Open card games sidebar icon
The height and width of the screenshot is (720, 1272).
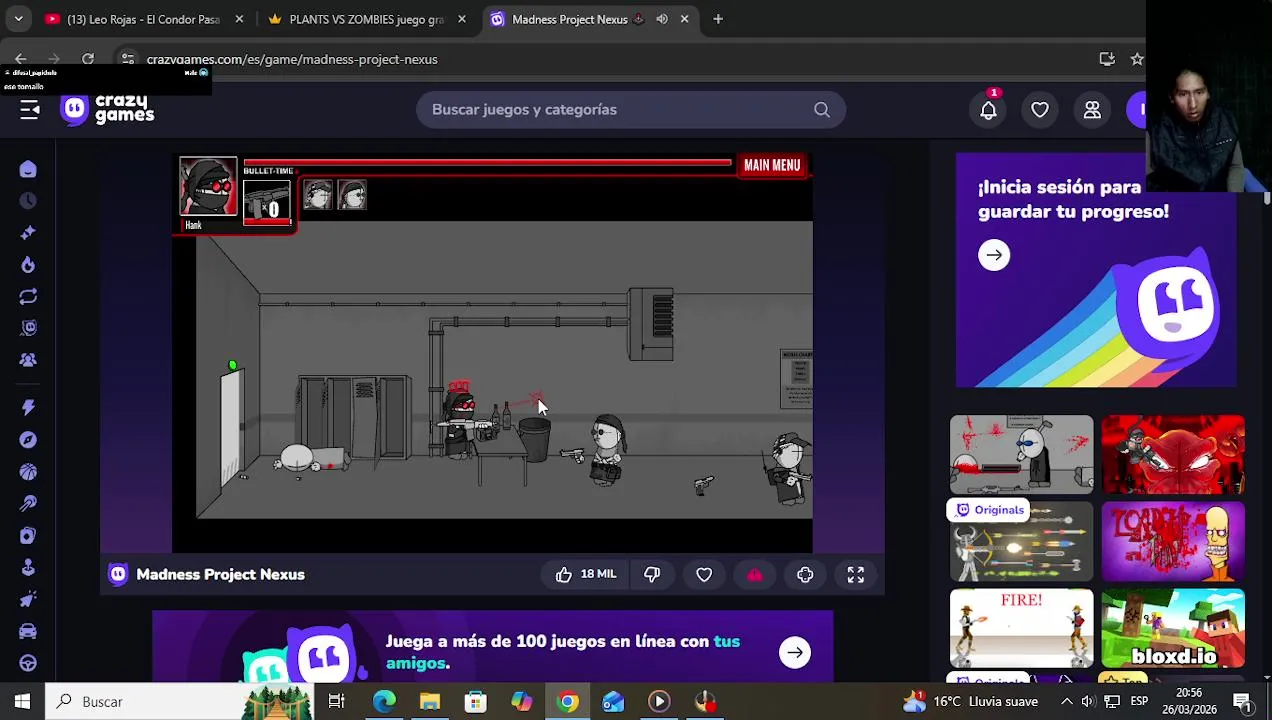pyautogui.click(x=28, y=535)
